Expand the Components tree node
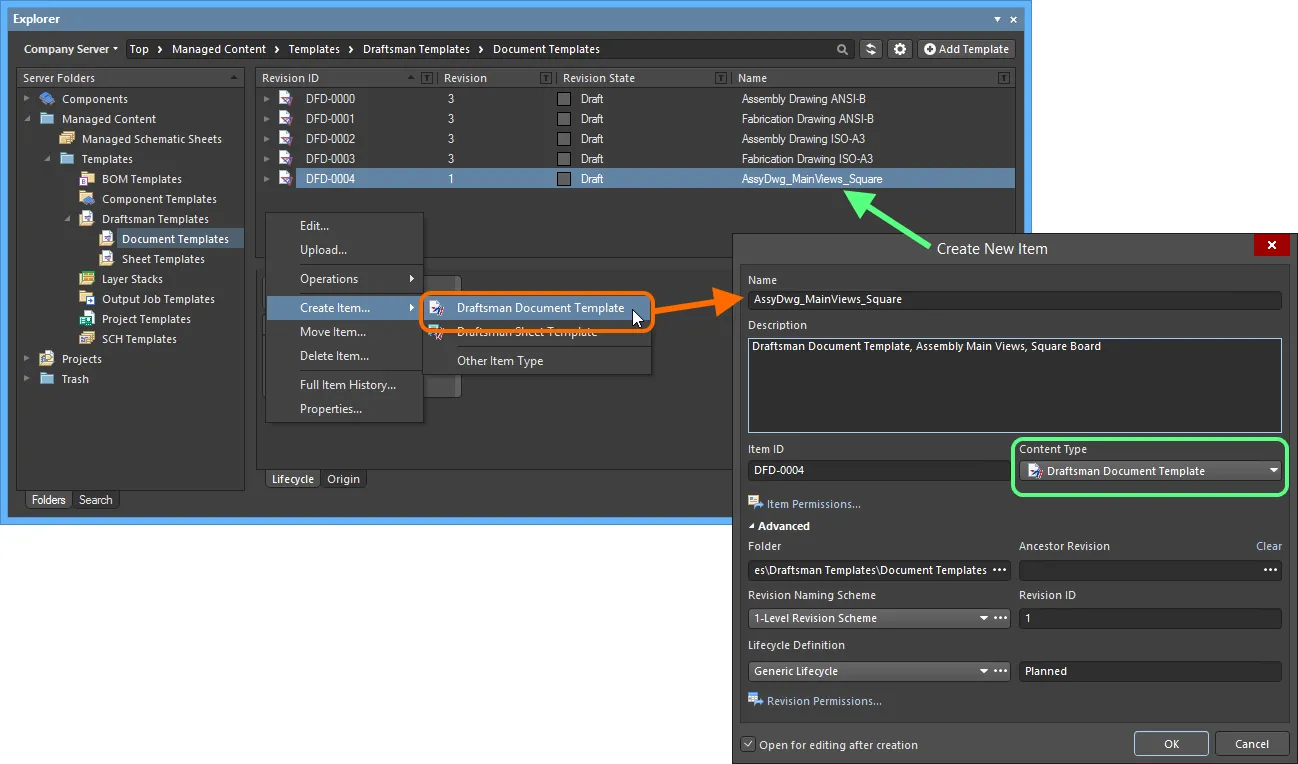 coord(28,99)
